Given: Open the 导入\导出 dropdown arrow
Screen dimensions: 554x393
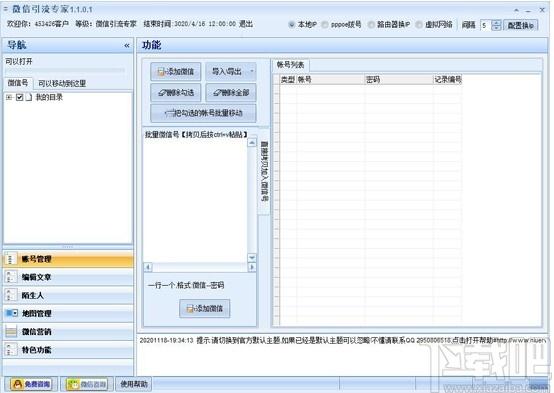Looking at the screenshot, I should click(x=252, y=71).
